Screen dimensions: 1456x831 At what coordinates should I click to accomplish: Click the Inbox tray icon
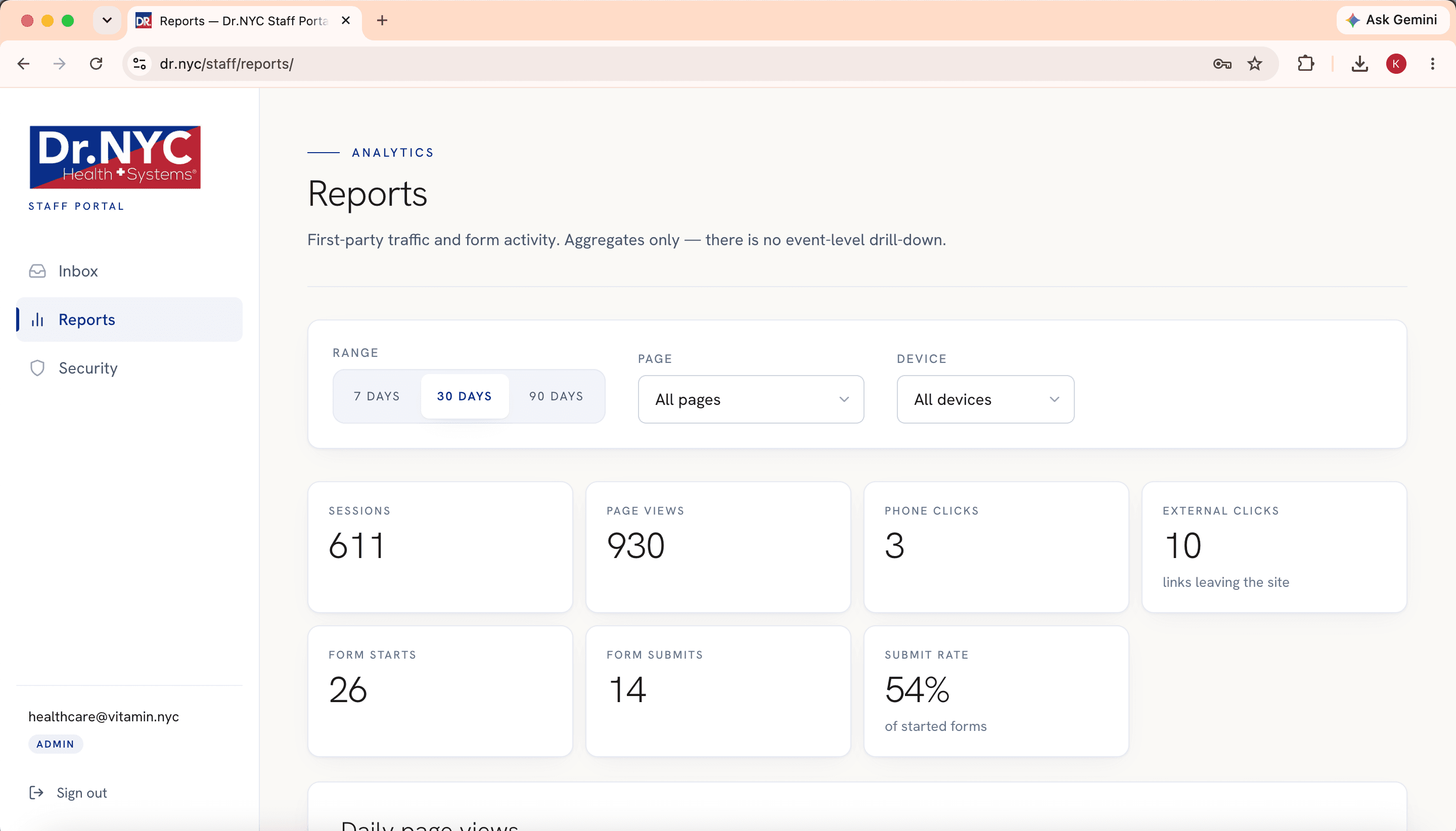(x=38, y=271)
